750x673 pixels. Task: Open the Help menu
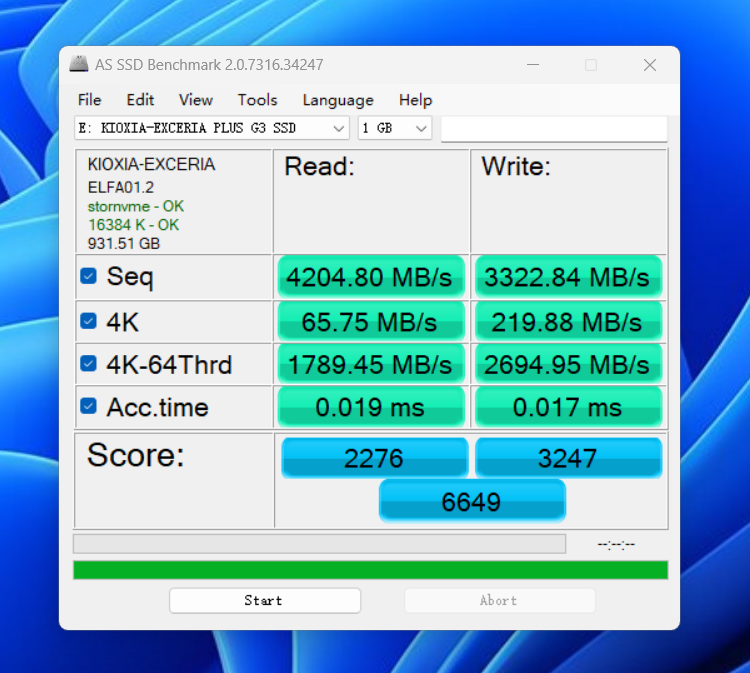(x=415, y=99)
